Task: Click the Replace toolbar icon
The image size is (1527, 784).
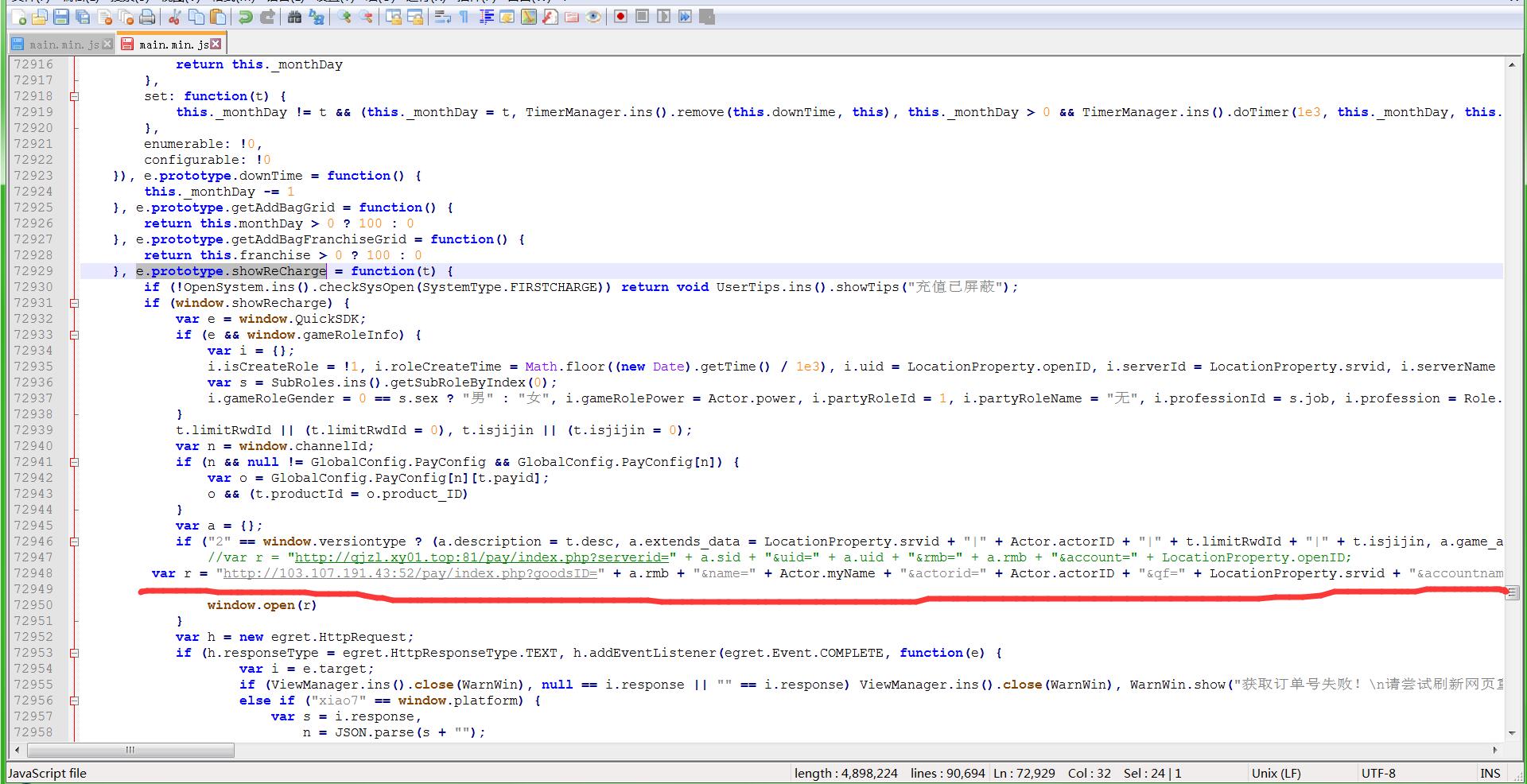Action: point(317,17)
